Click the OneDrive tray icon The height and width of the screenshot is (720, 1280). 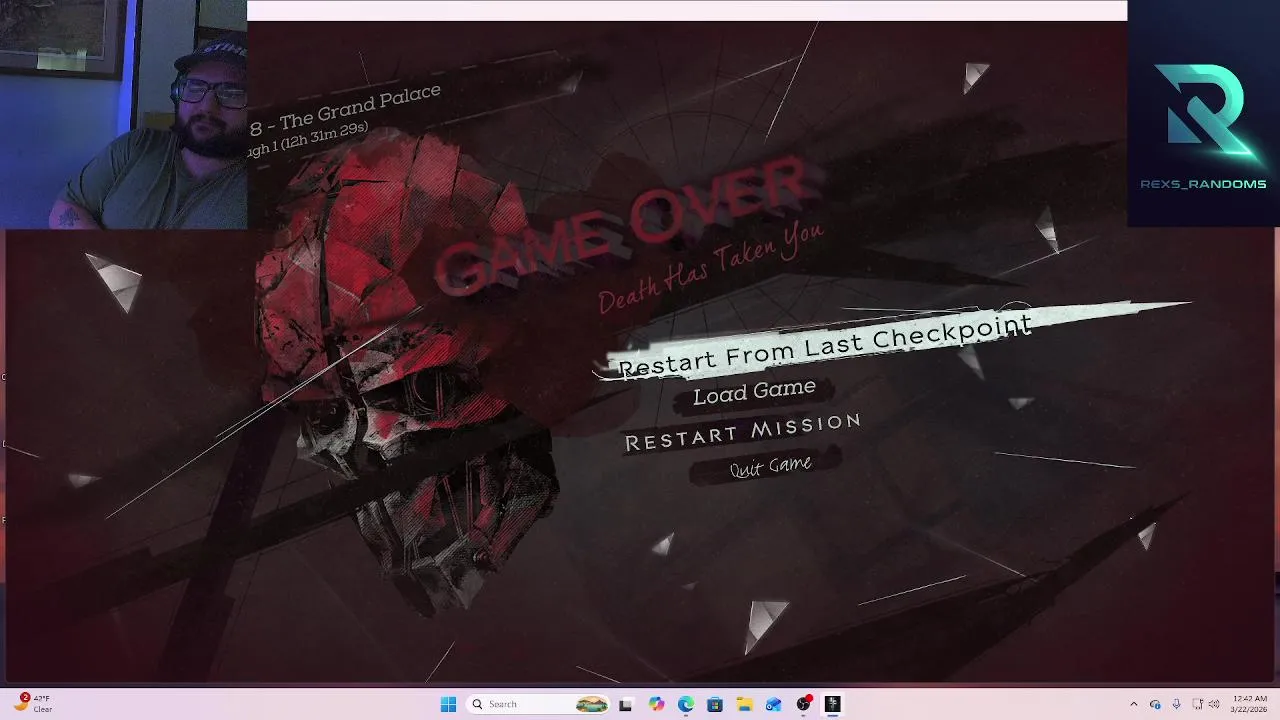1155,704
